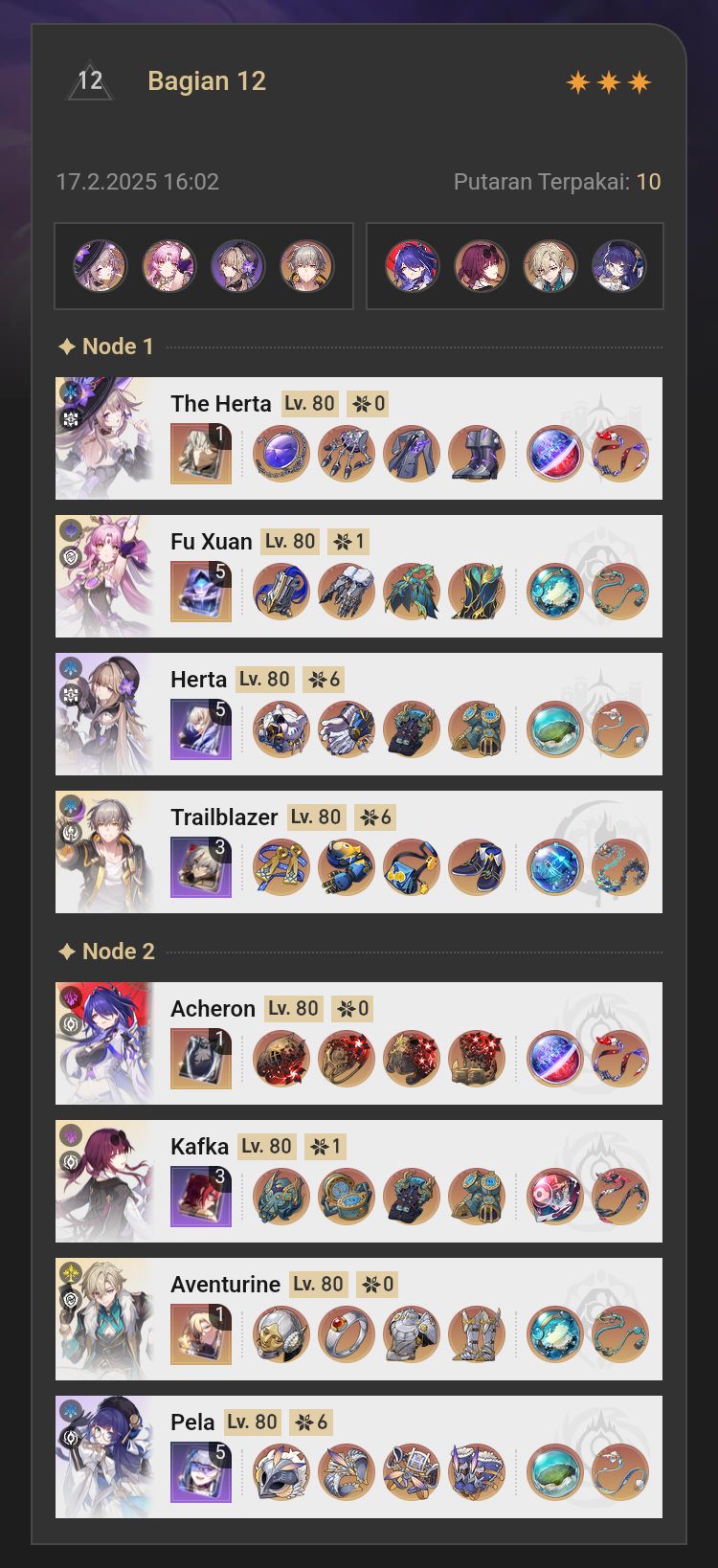Click Pela's mask head relic icon
The image size is (718, 1568).
[x=281, y=1472]
